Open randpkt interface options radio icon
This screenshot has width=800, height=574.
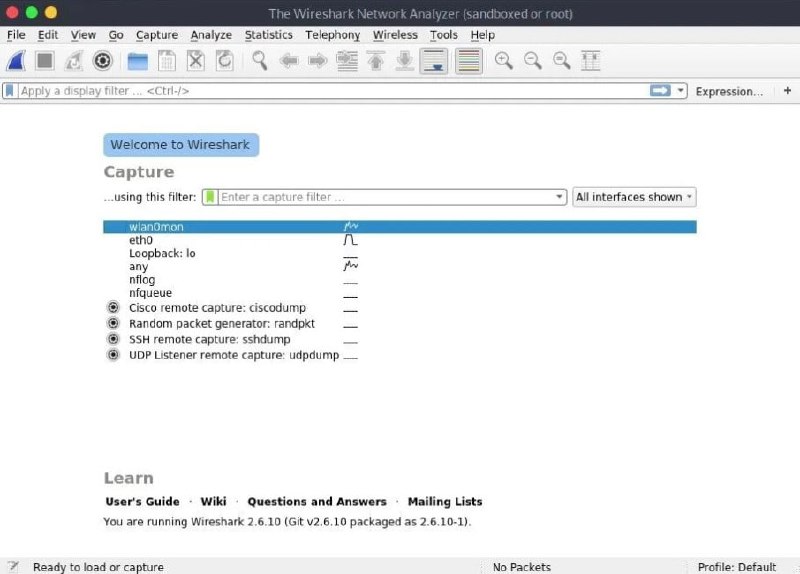tap(113, 323)
